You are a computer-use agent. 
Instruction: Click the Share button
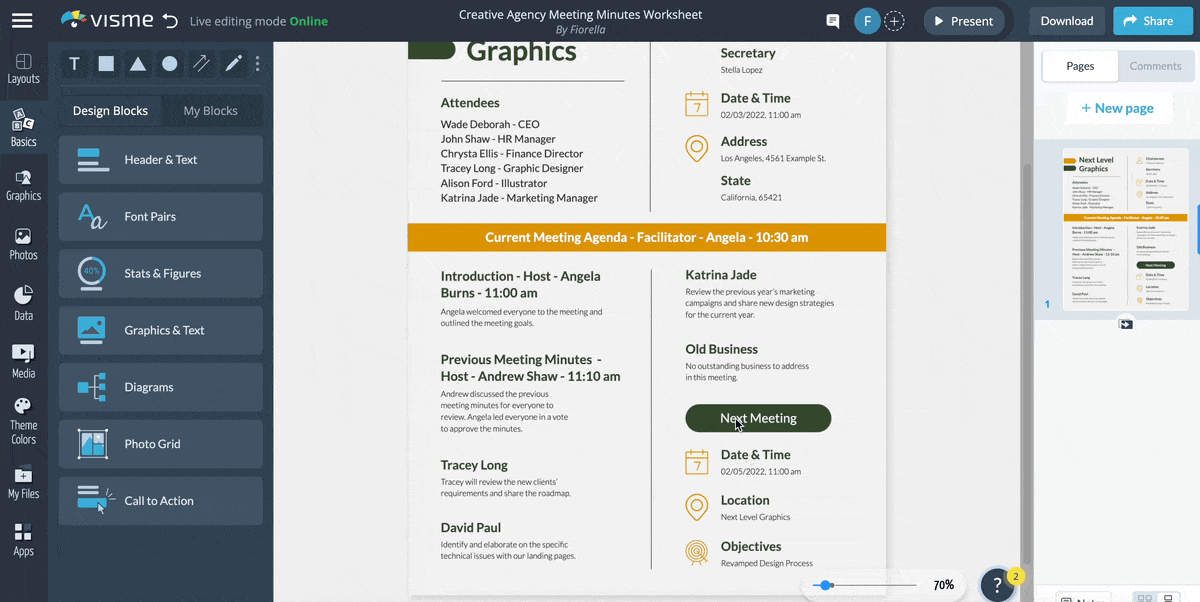(x=1152, y=20)
